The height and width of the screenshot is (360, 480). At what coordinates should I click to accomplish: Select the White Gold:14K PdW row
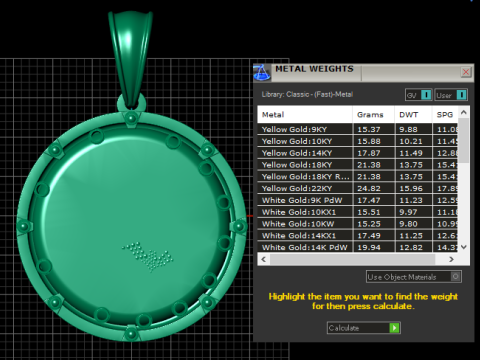click(357, 247)
